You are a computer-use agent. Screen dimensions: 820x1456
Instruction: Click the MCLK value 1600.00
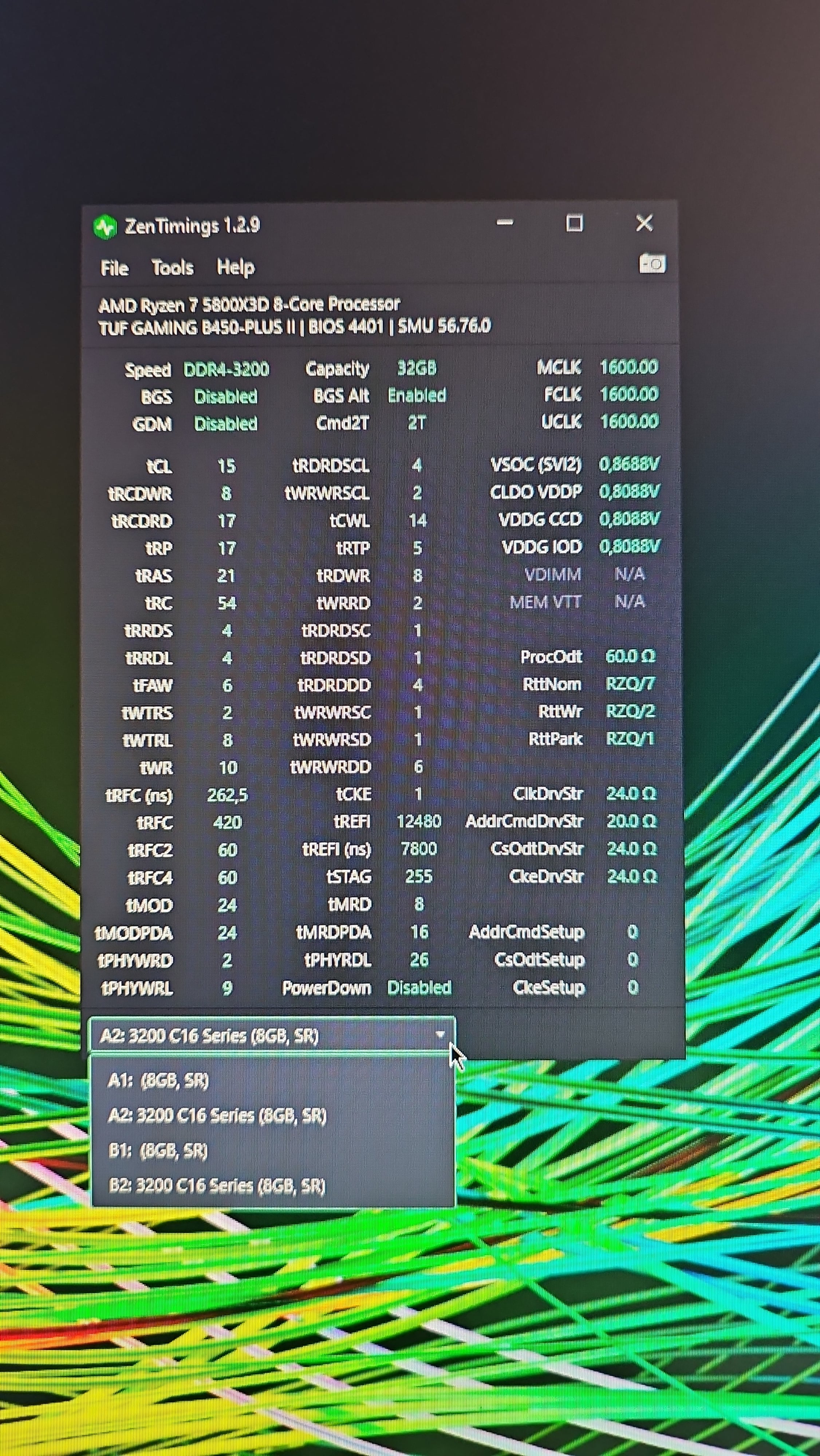point(629,367)
